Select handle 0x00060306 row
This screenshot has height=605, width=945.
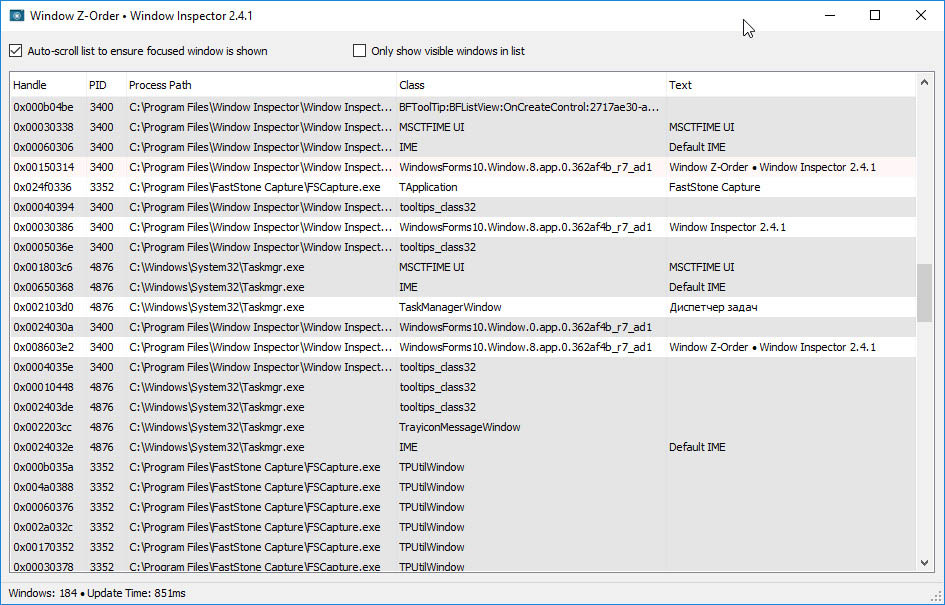pos(463,147)
